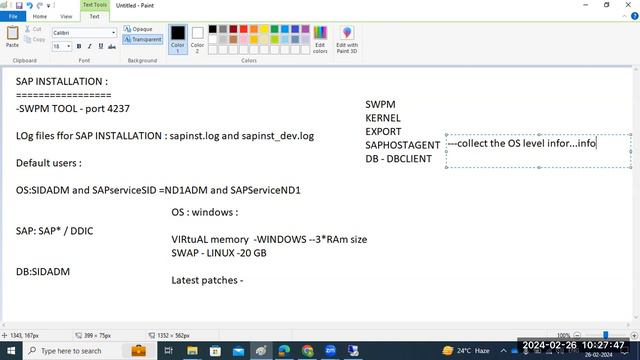Click inside the active text box

pyautogui.click(x=538, y=151)
